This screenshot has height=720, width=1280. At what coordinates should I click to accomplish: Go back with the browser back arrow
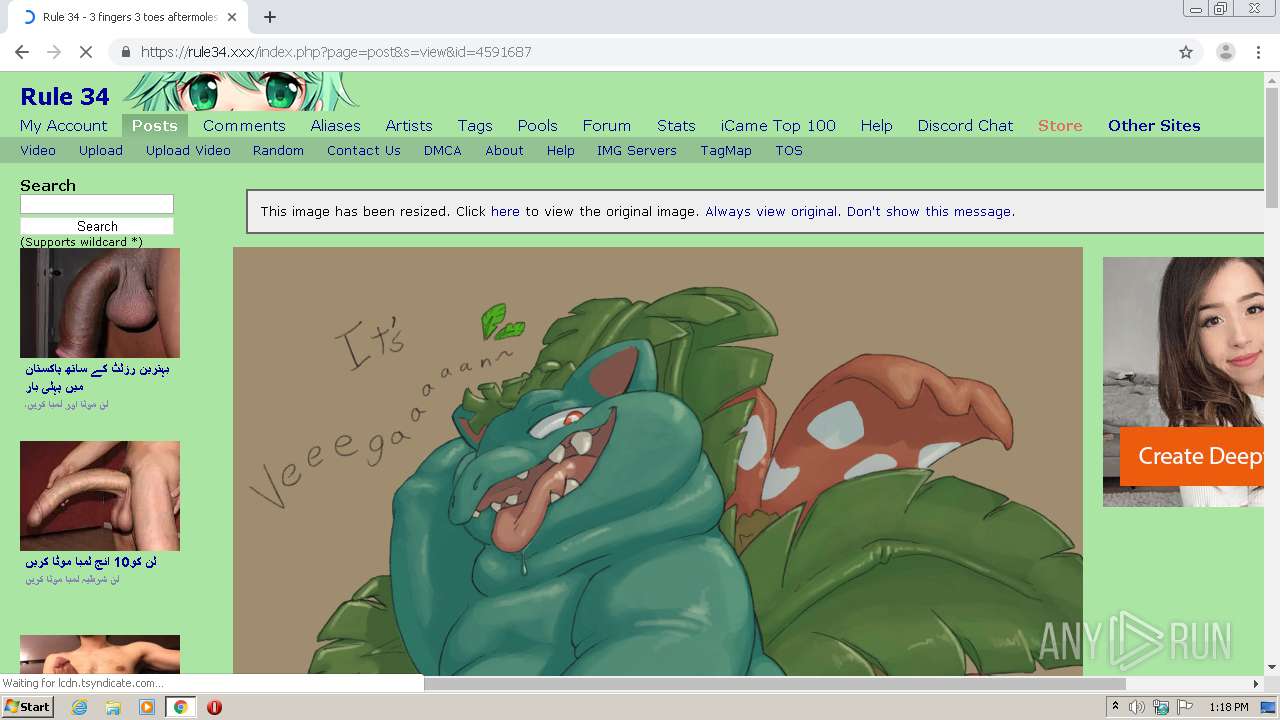(22, 52)
